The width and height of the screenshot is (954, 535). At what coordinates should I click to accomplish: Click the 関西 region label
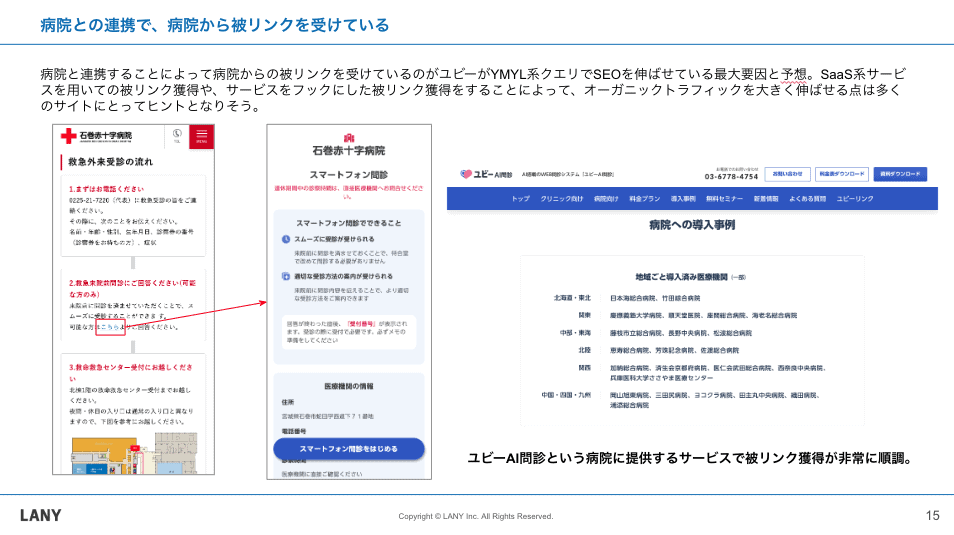pyautogui.click(x=585, y=368)
